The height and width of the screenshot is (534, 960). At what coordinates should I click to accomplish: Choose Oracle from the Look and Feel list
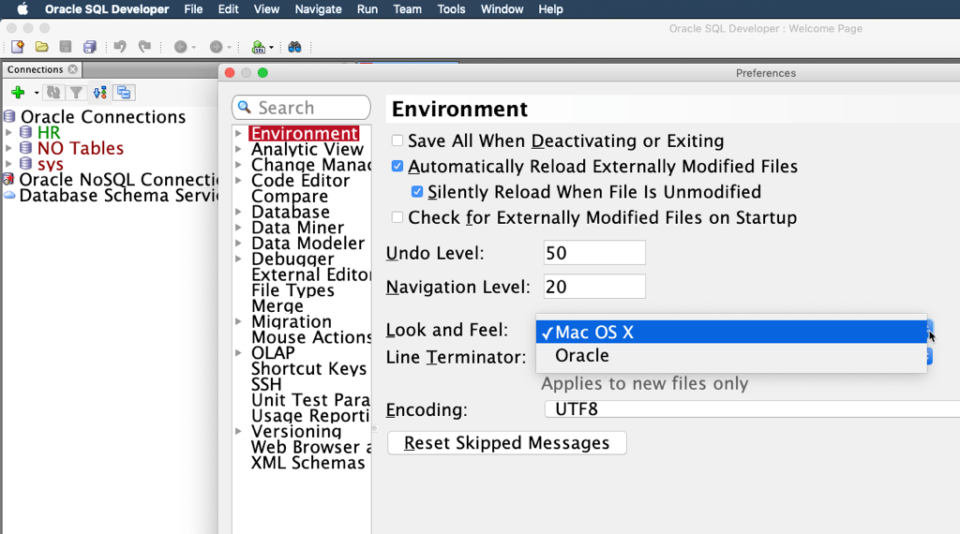[582, 356]
